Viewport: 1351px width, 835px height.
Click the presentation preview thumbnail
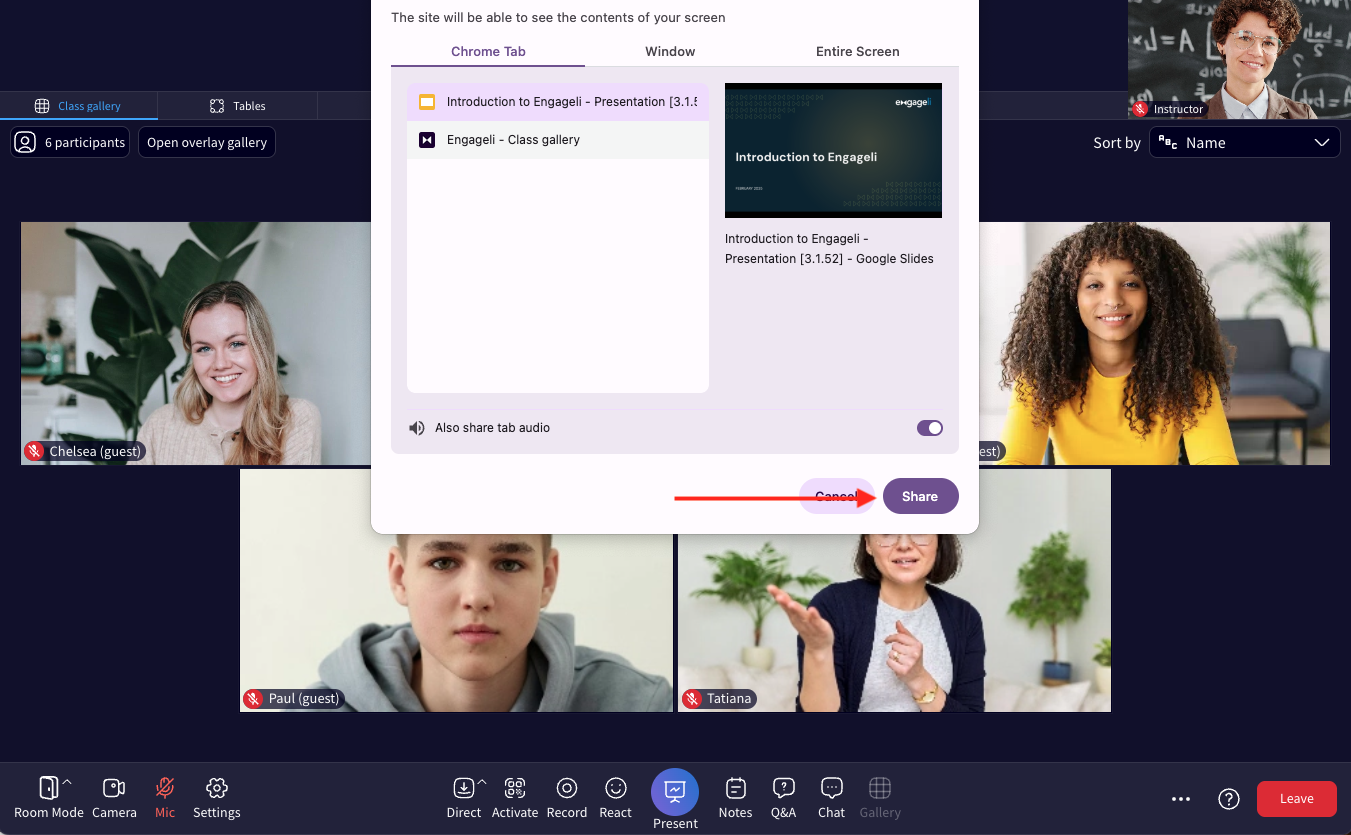click(x=833, y=150)
